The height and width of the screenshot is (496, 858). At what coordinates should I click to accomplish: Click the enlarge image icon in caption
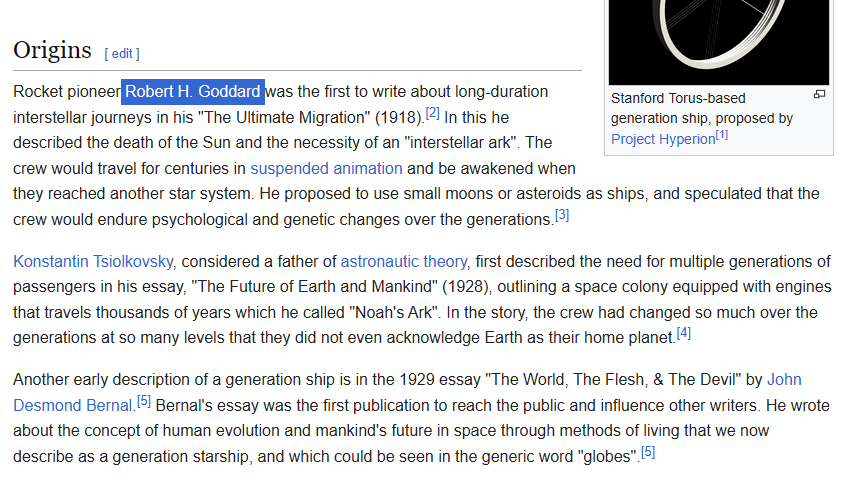(819, 94)
